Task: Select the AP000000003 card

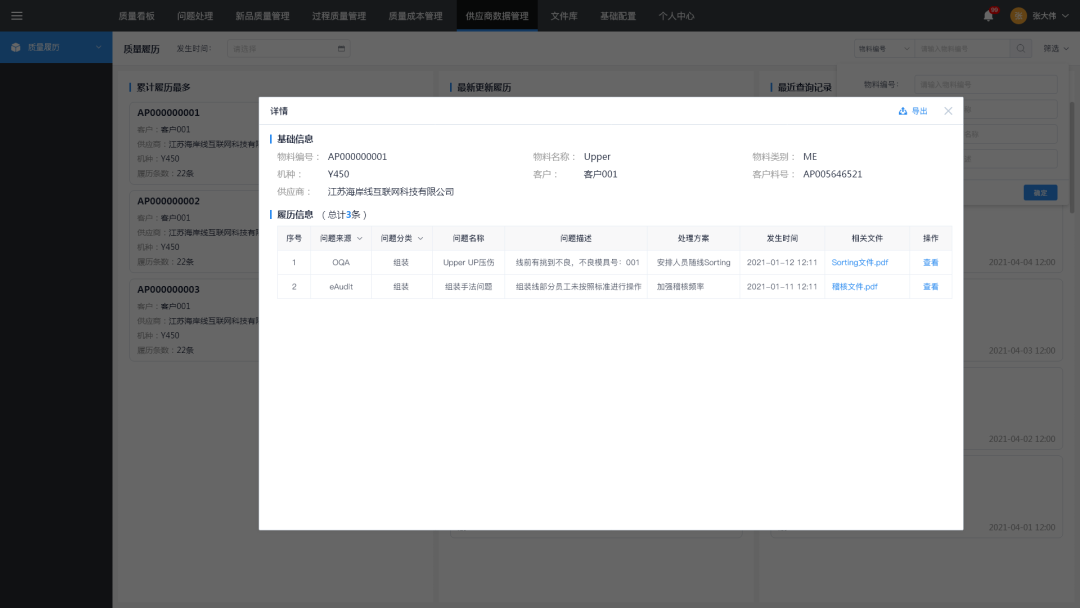Action: (195, 319)
